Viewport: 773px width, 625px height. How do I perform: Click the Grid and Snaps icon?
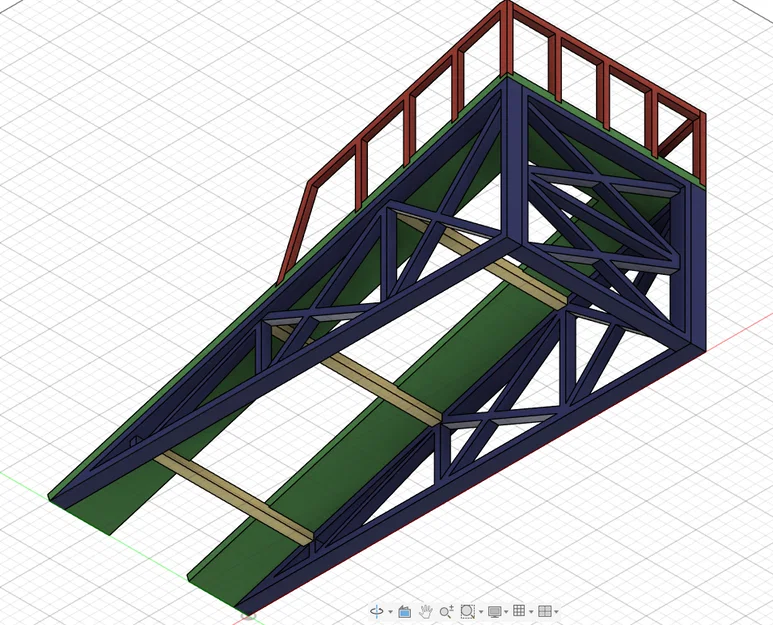pyautogui.click(x=519, y=611)
